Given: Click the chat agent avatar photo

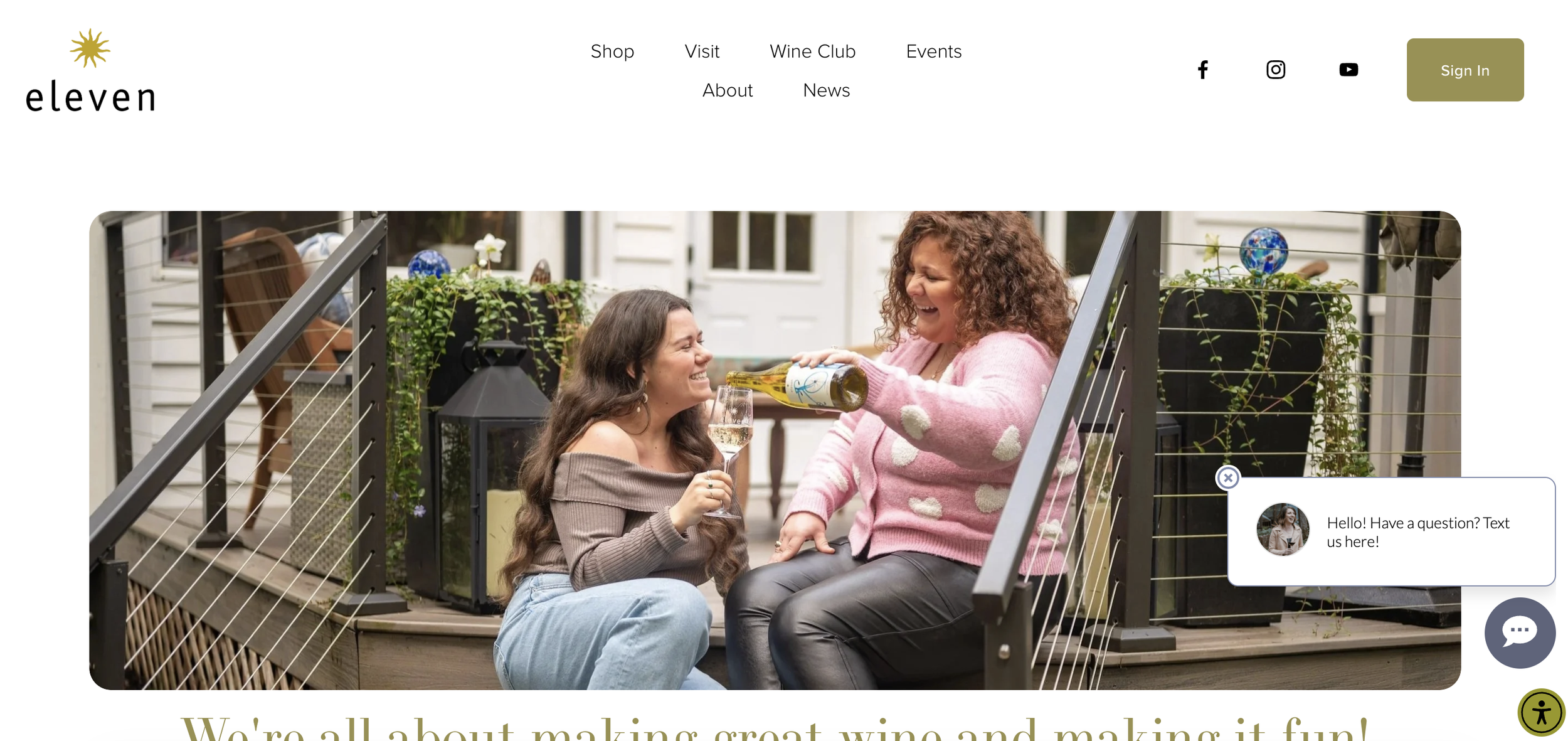Looking at the screenshot, I should (x=1282, y=529).
